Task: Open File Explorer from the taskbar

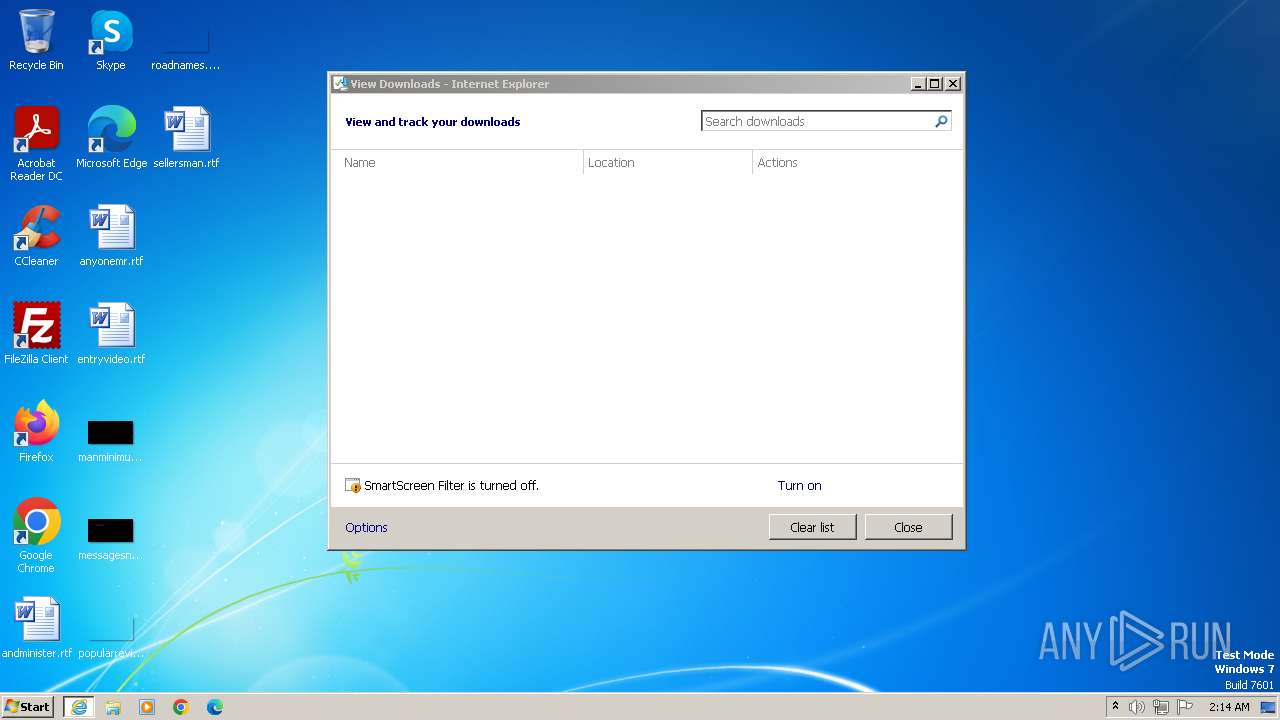Action: (113, 707)
